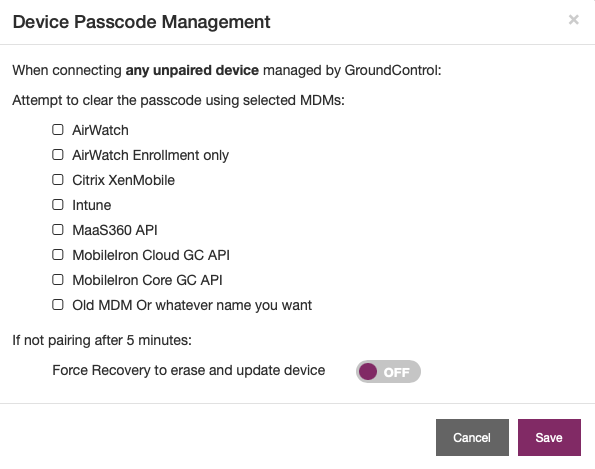Check the AirWatch checkbox

pyautogui.click(x=58, y=130)
